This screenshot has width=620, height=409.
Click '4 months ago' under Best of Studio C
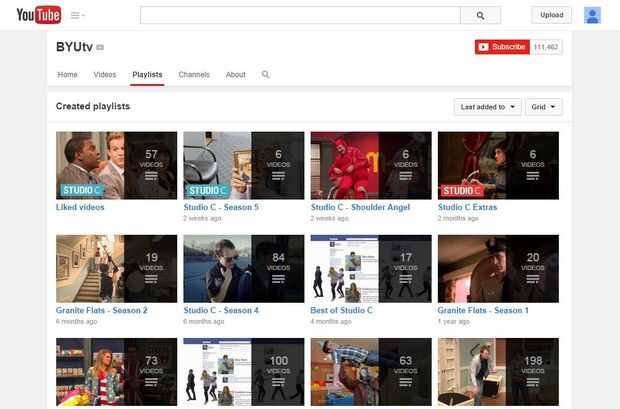tap(331, 321)
